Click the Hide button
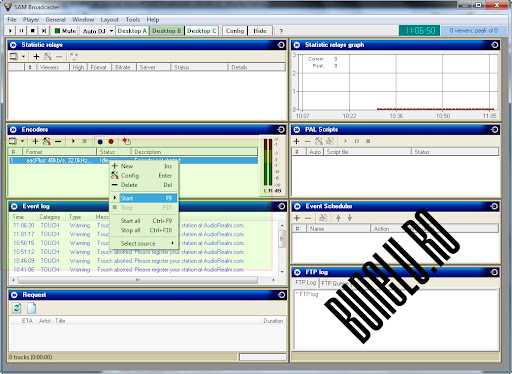This screenshot has height=374, width=512. coord(260,31)
